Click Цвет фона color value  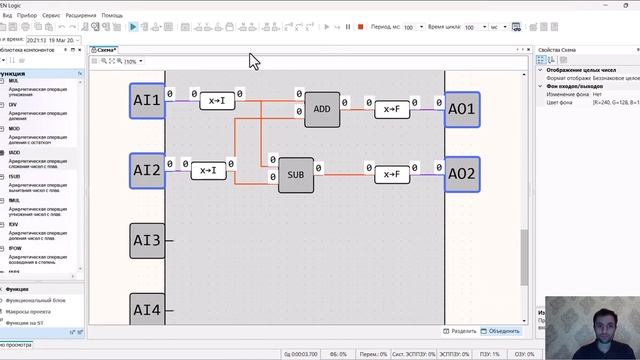616,102
